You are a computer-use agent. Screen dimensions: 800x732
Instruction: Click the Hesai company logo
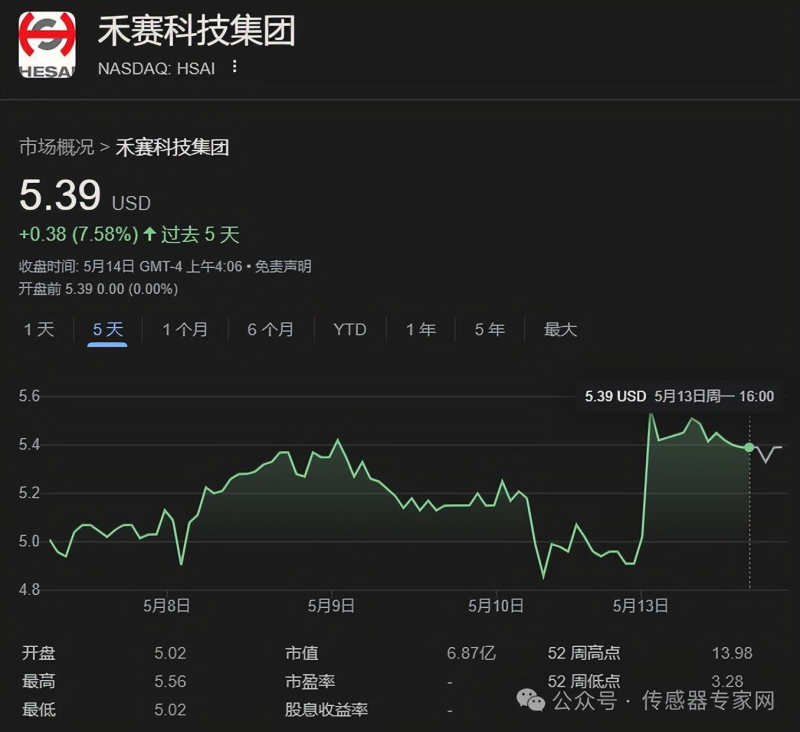(x=47, y=45)
